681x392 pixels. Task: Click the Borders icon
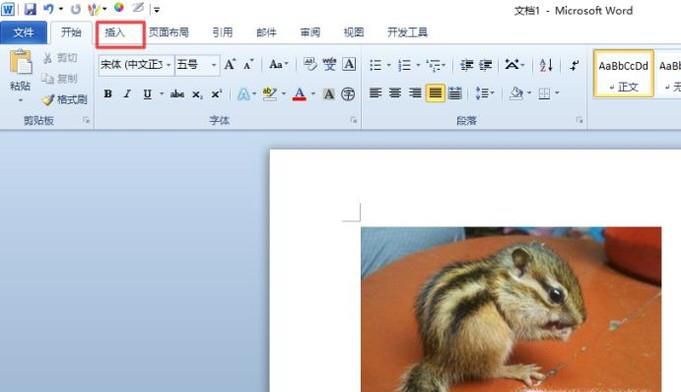tap(544, 93)
